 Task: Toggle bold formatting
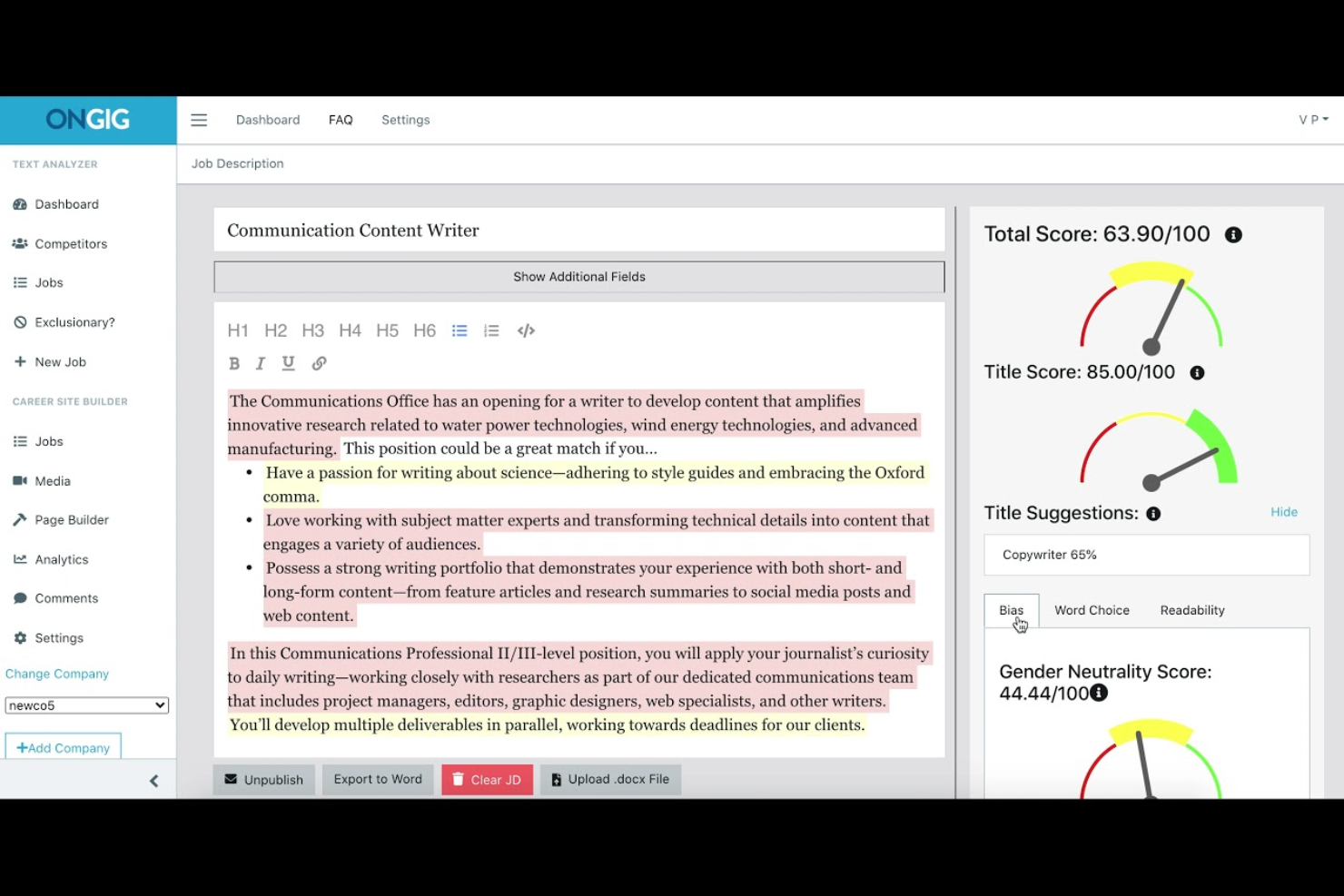233,363
